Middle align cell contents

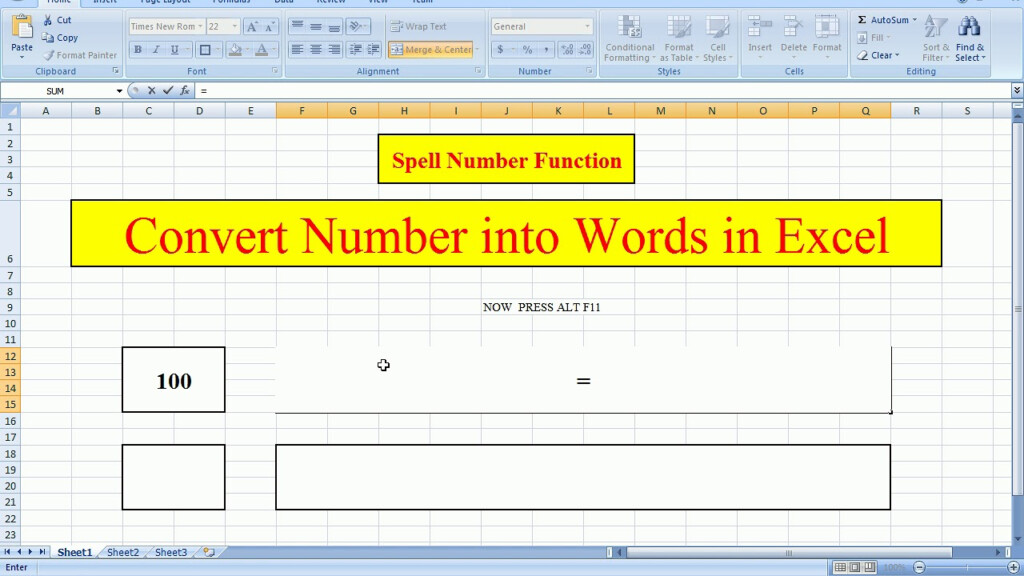click(315, 27)
